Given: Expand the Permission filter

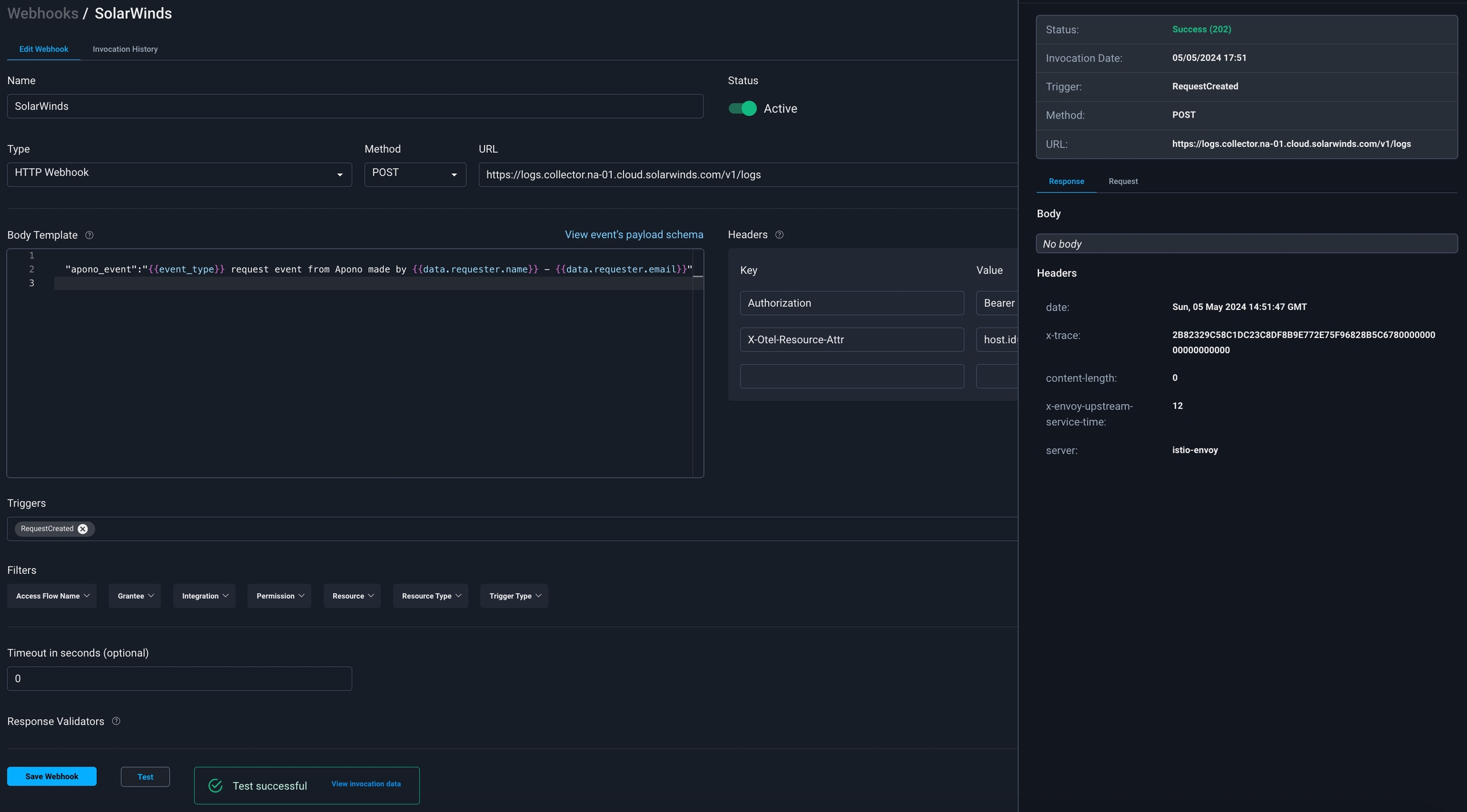Looking at the screenshot, I should (280, 596).
